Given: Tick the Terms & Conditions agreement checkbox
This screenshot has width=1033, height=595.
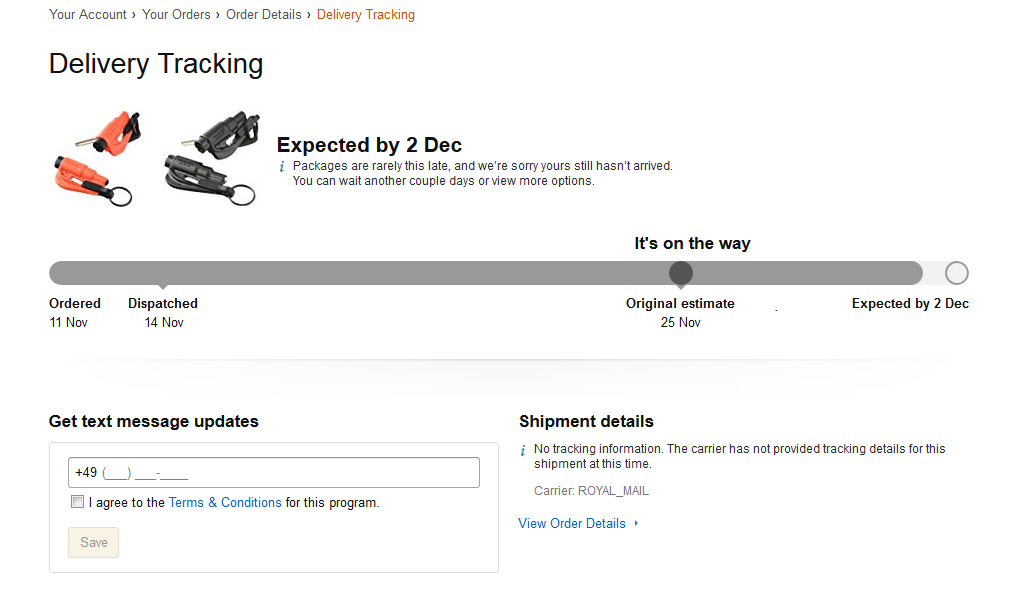Looking at the screenshot, I should (x=77, y=502).
